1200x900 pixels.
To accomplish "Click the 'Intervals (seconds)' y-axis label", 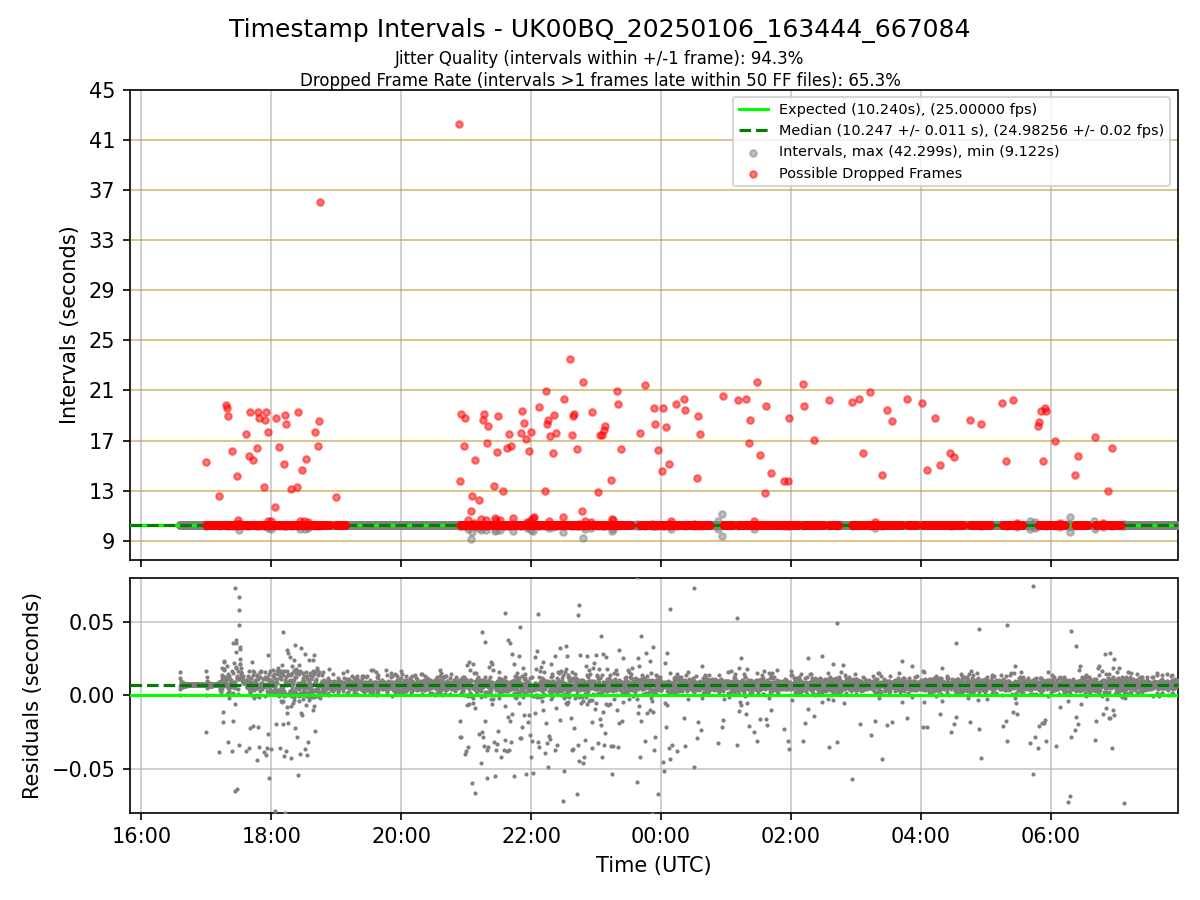I will tap(68, 325).
